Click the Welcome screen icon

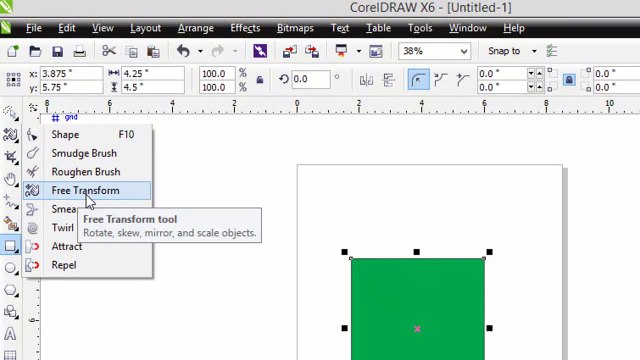(376, 51)
